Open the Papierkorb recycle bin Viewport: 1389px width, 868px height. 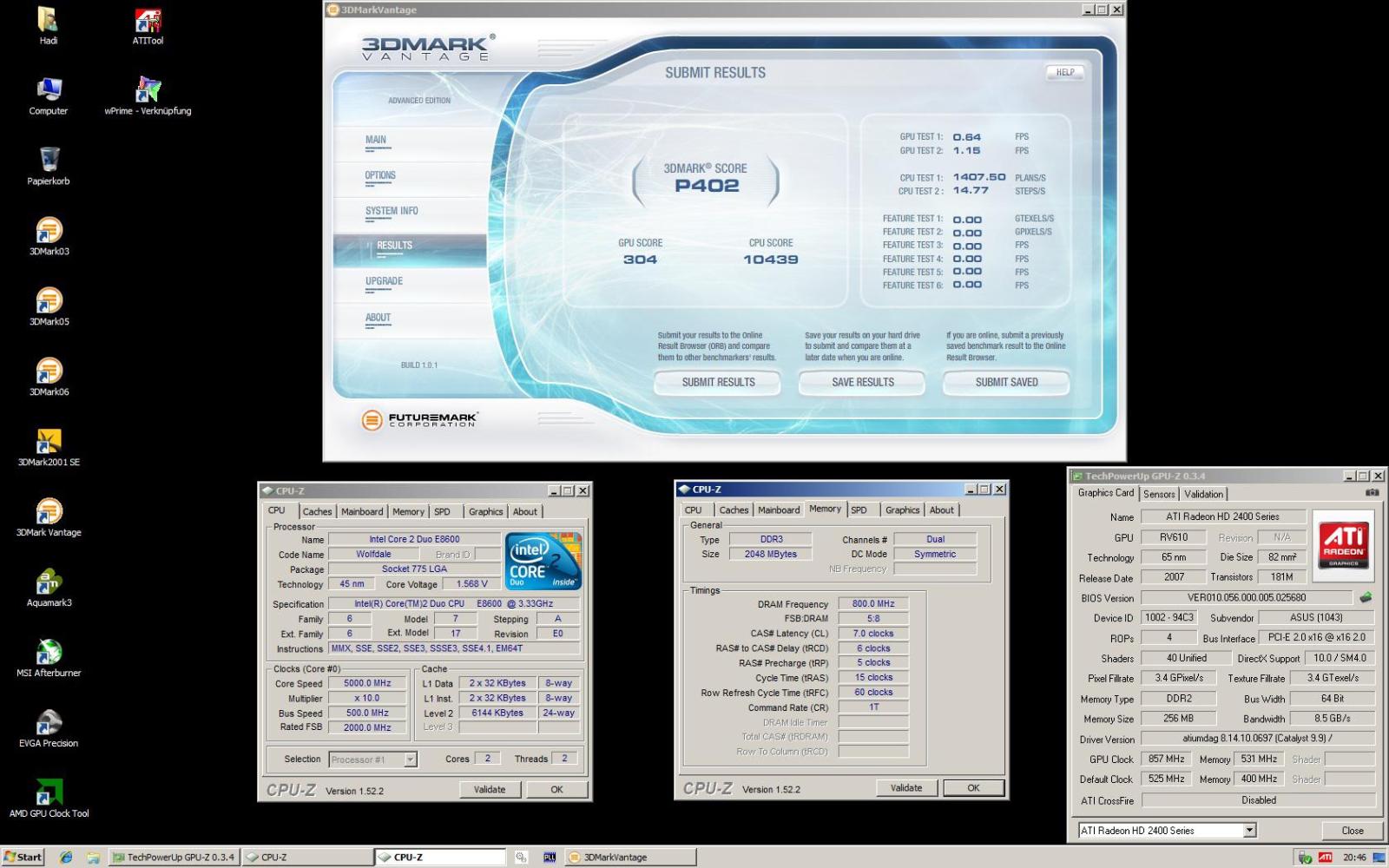[x=49, y=167]
